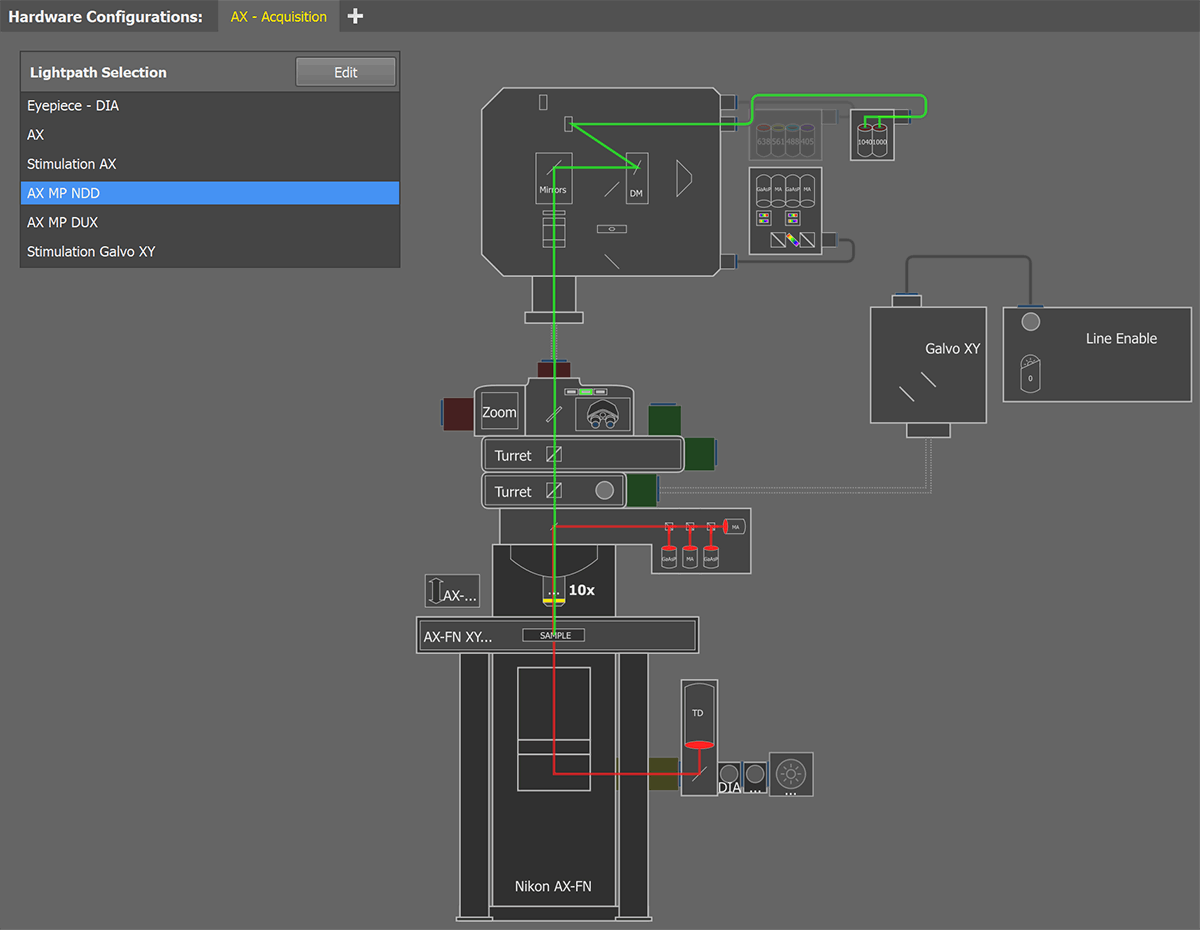
Task: Toggle the upper Turret filter cube
Action: pos(554,455)
